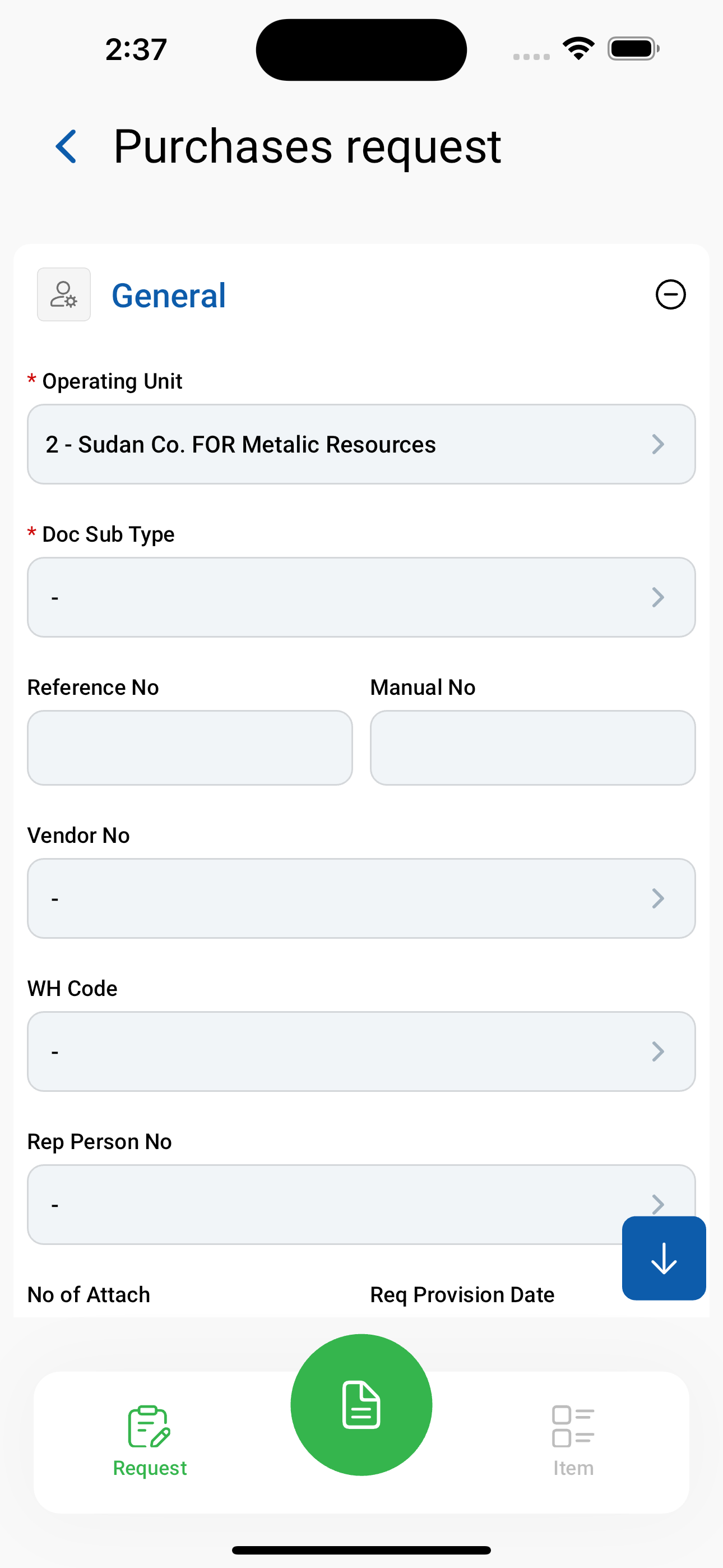Open the Rep Person No selector
This screenshot has width=723, height=1568.
click(361, 1205)
